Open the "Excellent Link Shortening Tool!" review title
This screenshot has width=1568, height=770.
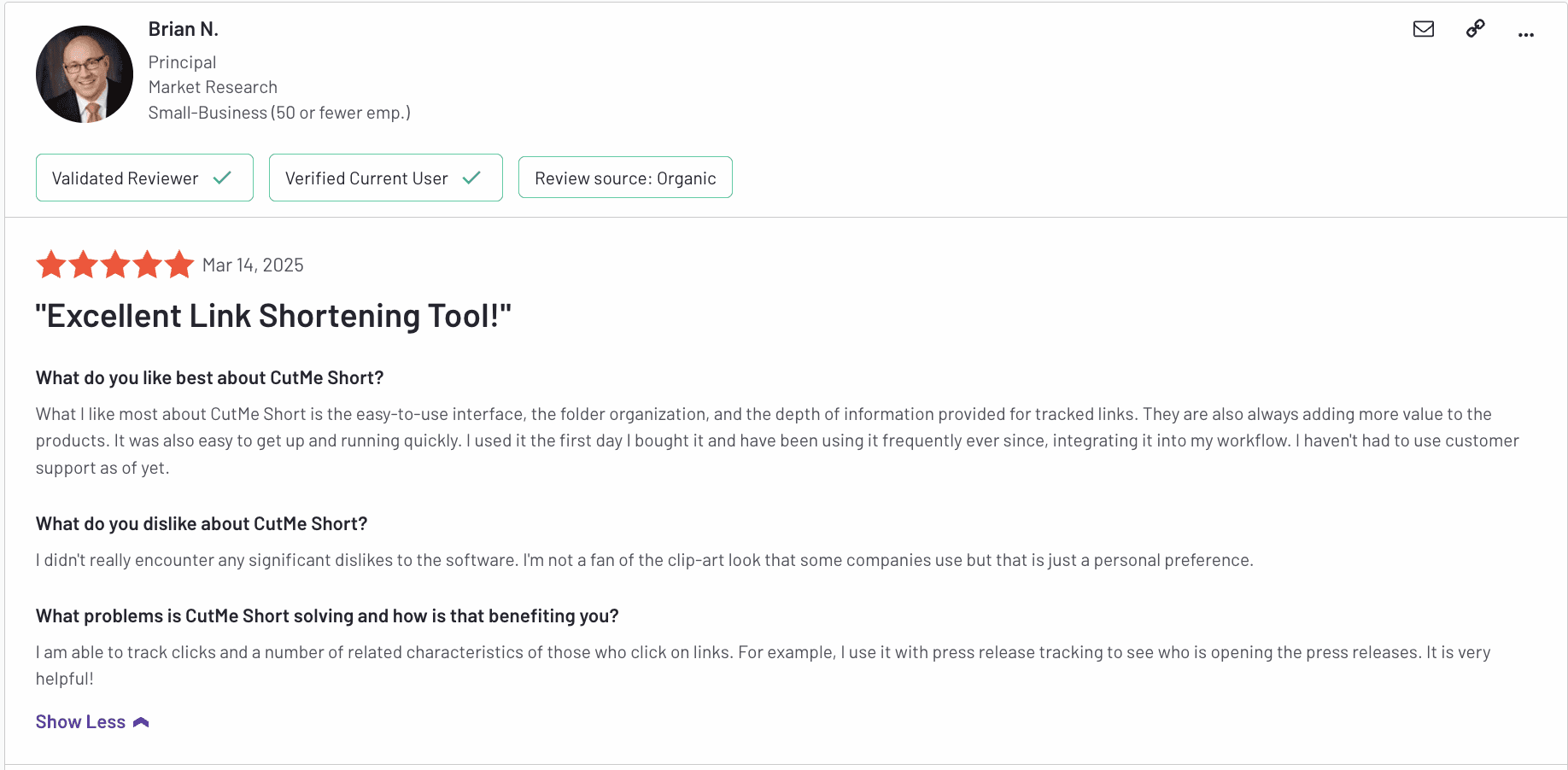coord(273,316)
